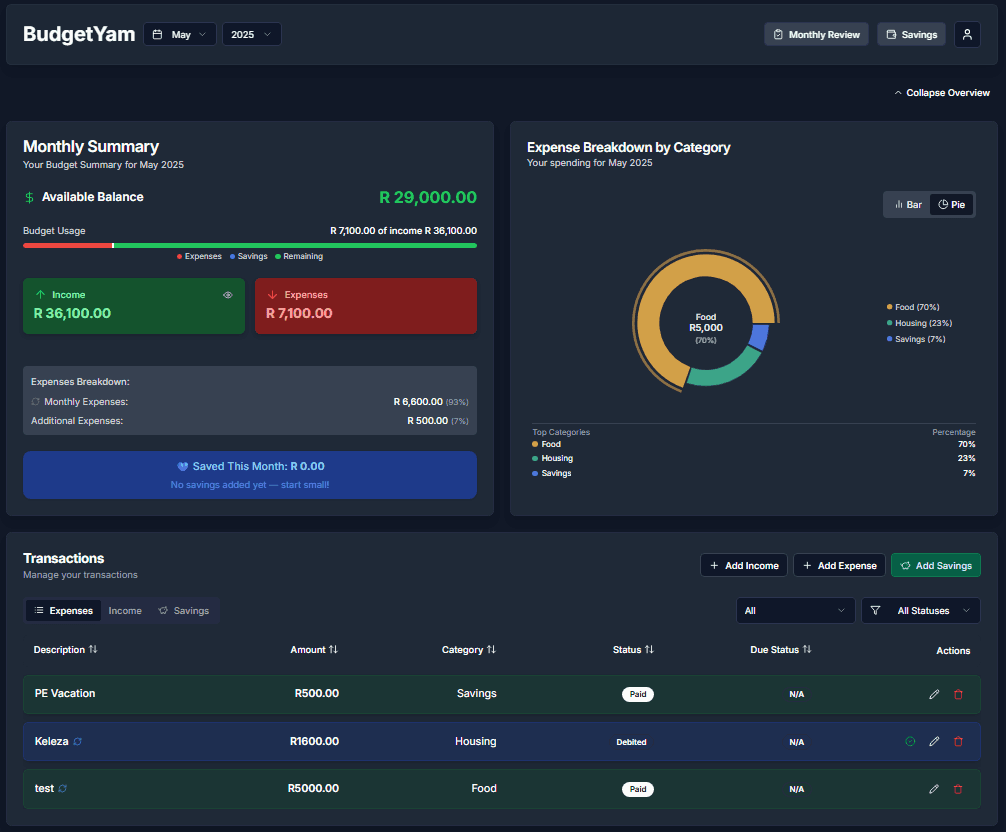The width and height of the screenshot is (1006, 832).
Task: Click the Add Expense button
Action: click(838, 565)
